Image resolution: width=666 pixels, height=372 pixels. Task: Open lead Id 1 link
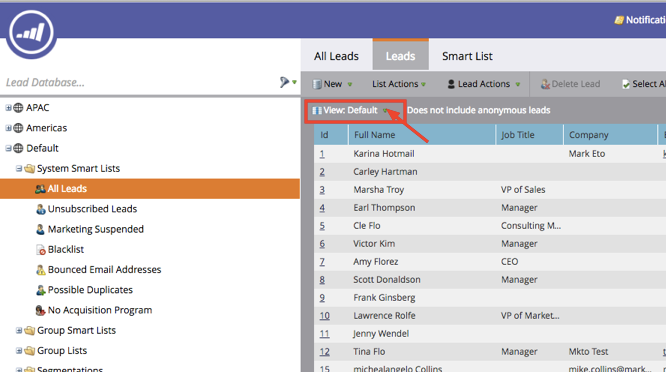coord(322,154)
